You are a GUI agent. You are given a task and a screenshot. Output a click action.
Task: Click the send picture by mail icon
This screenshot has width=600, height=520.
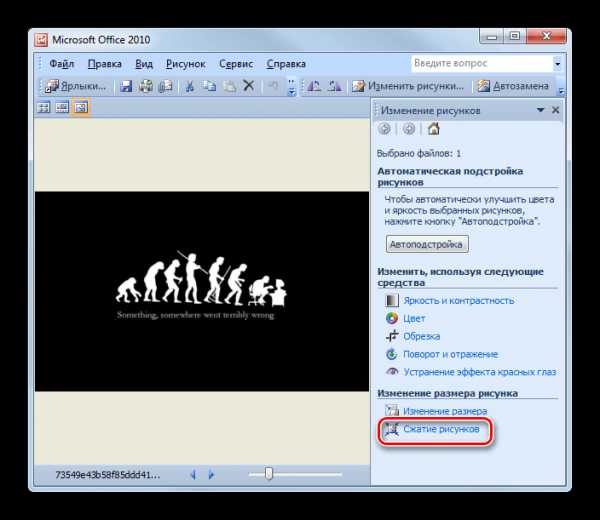pos(166,86)
